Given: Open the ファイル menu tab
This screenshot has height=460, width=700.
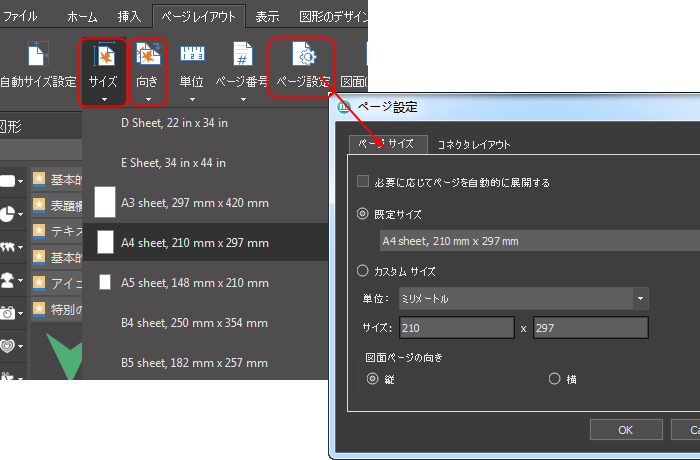Looking at the screenshot, I should [x=21, y=17].
